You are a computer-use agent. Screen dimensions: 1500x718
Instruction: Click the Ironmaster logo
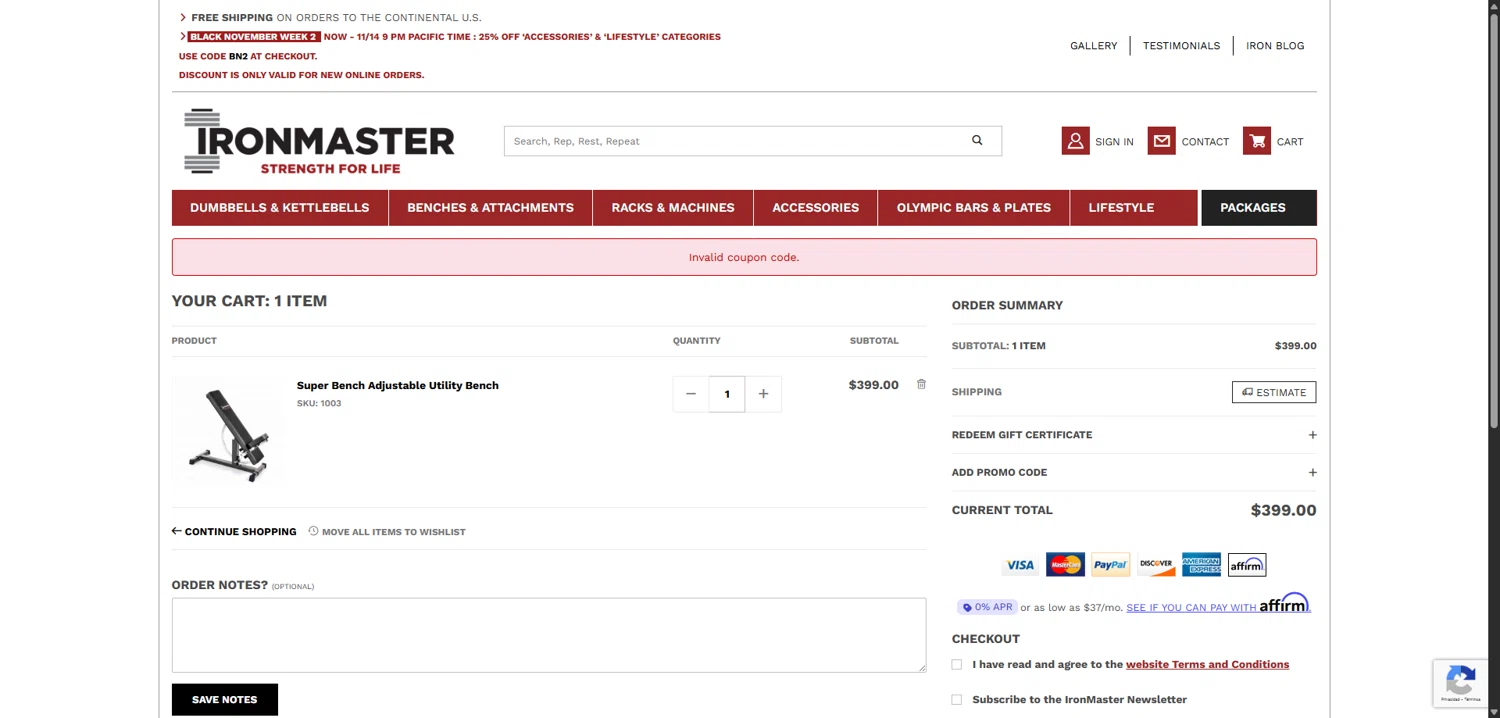click(319, 141)
